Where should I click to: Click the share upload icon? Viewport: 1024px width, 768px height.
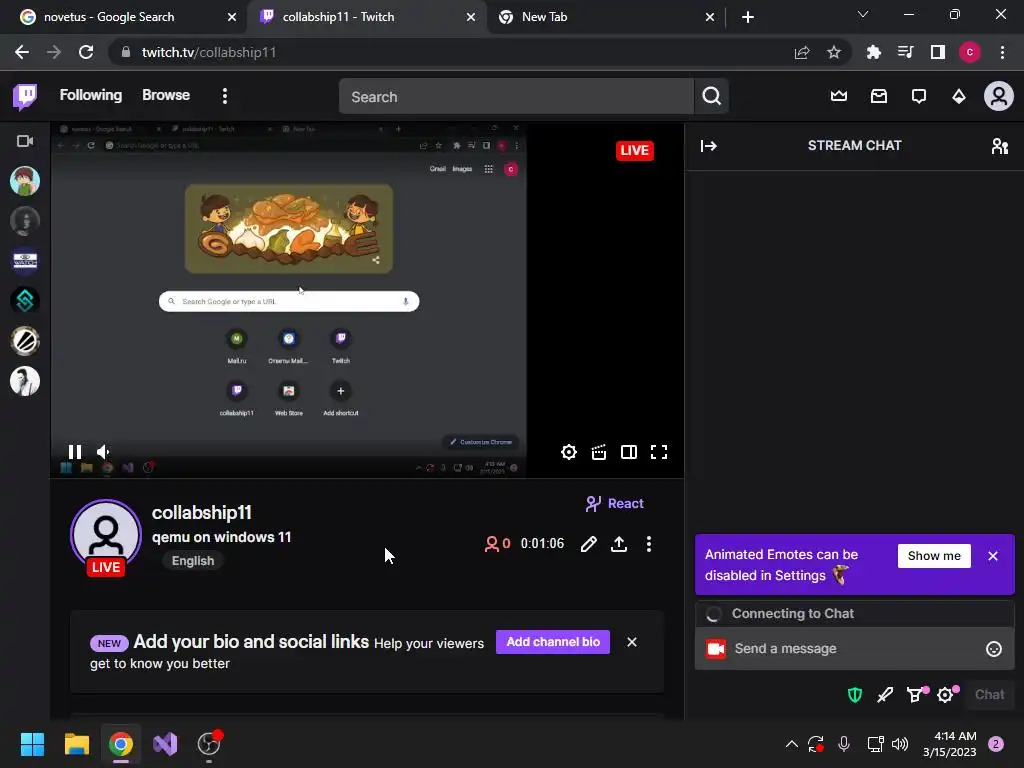click(x=618, y=544)
